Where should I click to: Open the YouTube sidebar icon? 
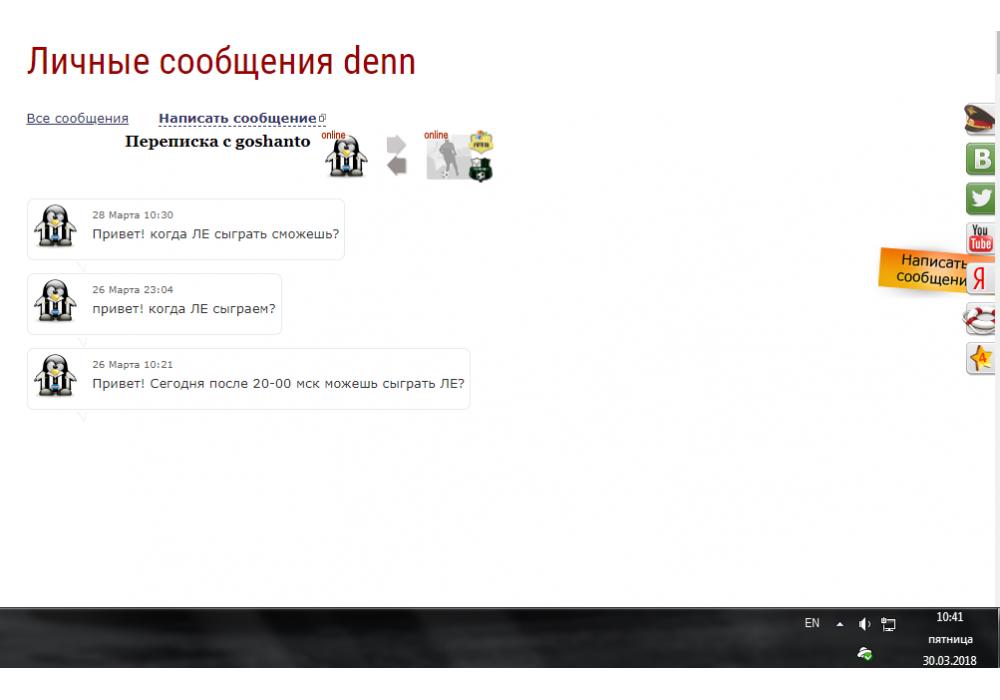tap(980, 238)
